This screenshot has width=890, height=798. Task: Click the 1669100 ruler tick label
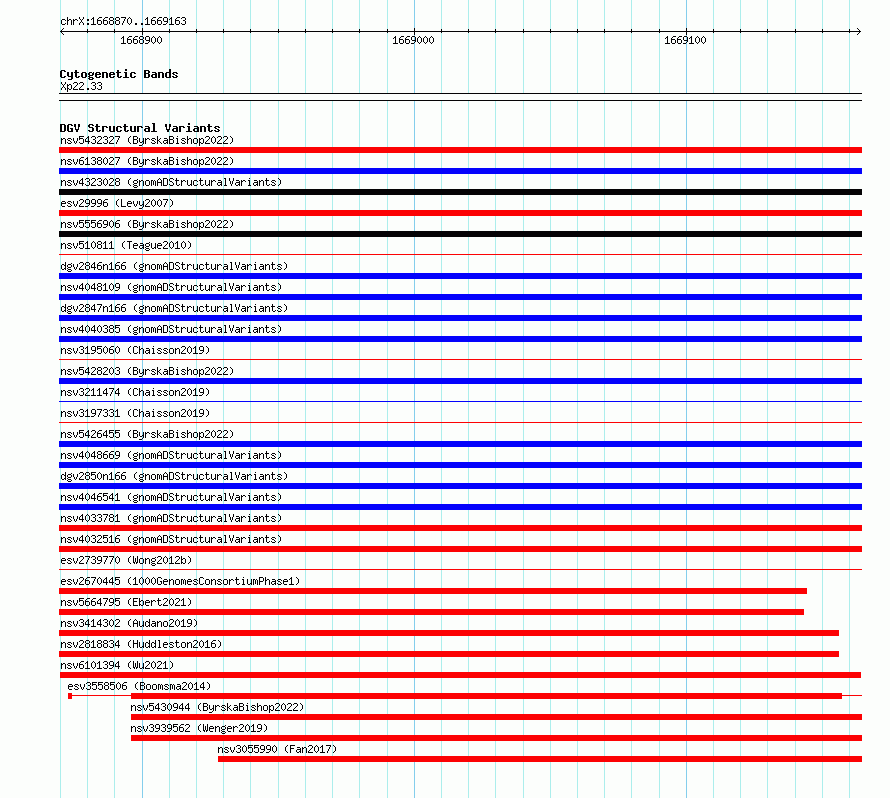pyautogui.click(x=685, y=40)
